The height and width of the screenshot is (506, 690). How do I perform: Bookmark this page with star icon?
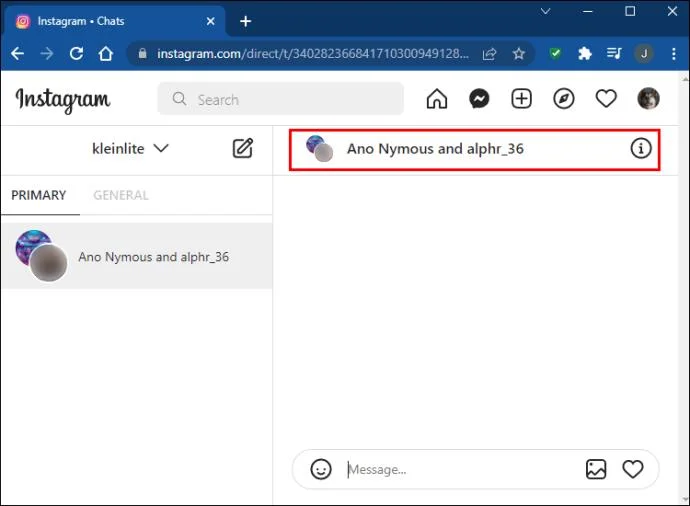pos(519,54)
